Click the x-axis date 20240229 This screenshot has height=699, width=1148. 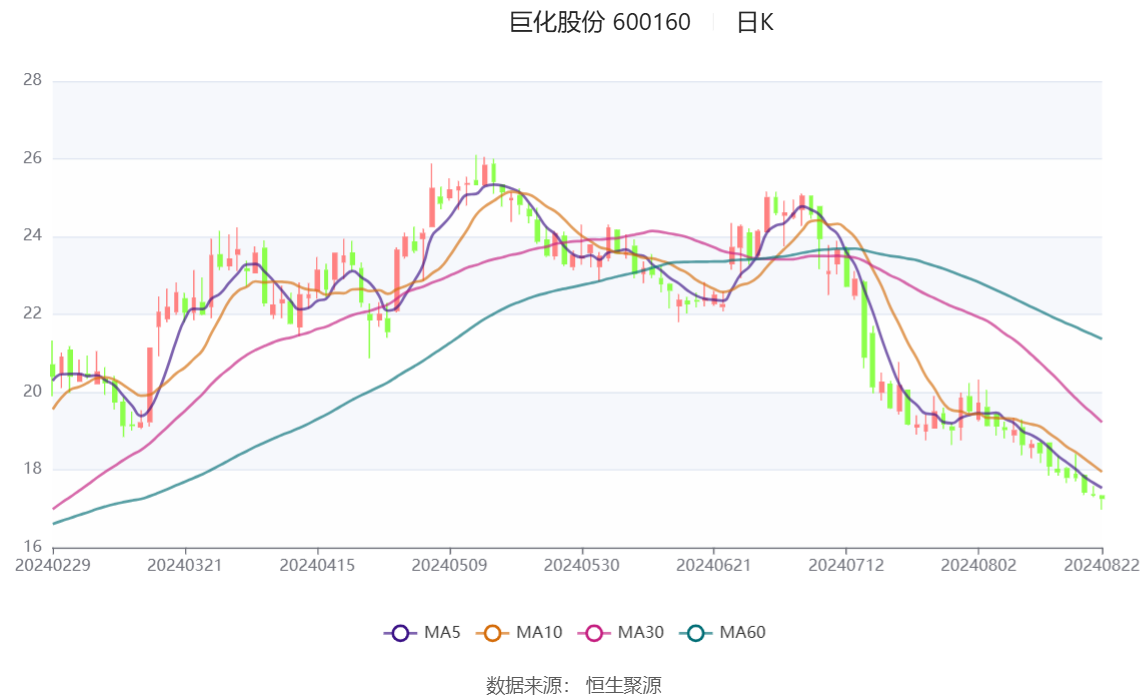(53, 566)
